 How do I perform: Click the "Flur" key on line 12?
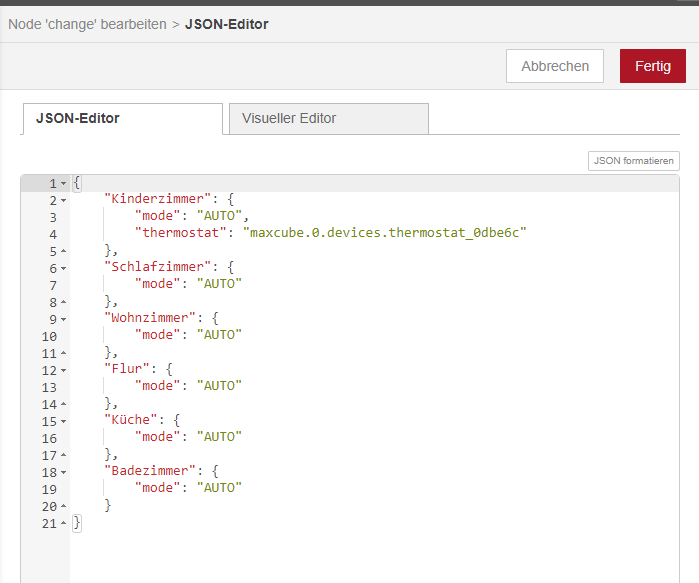(x=127, y=369)
